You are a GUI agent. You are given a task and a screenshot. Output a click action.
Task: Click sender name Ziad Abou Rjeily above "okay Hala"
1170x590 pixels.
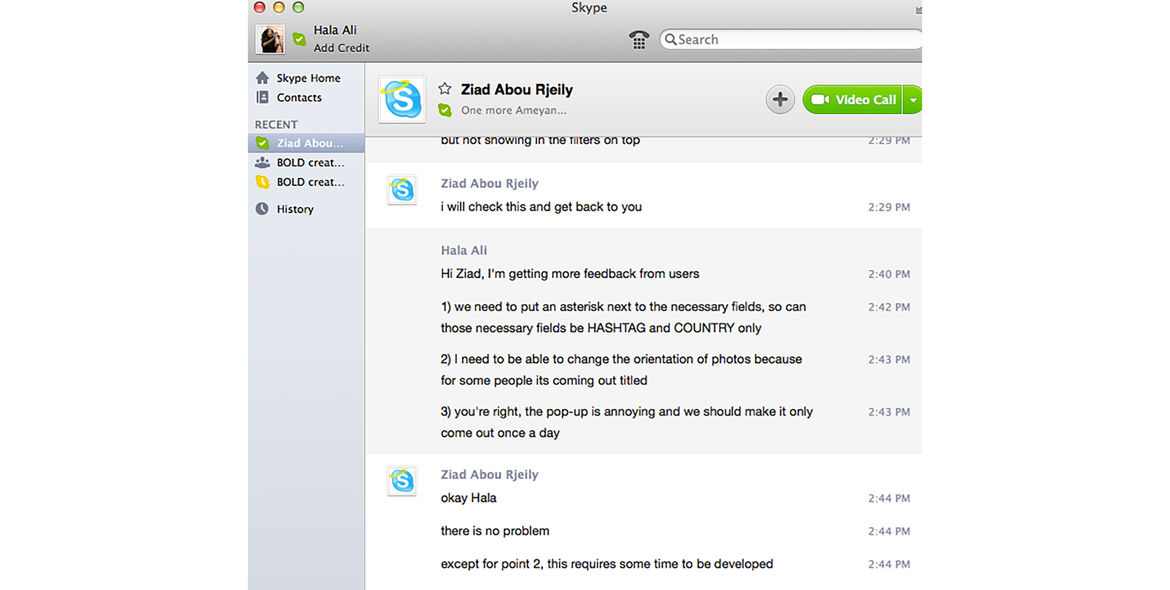pyautogui.click(x=489, y=474)
